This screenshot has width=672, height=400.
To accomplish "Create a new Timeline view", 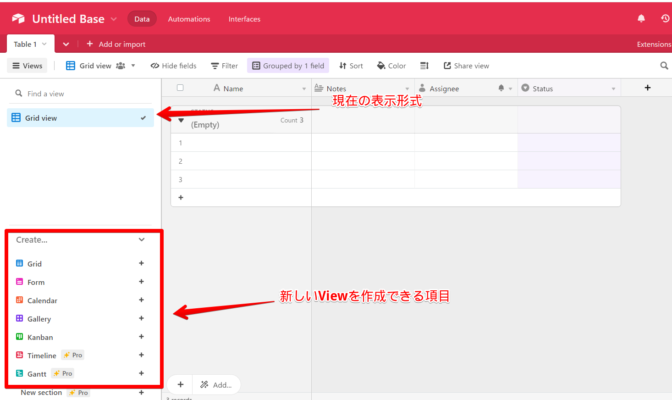I will tap(141, 355).
